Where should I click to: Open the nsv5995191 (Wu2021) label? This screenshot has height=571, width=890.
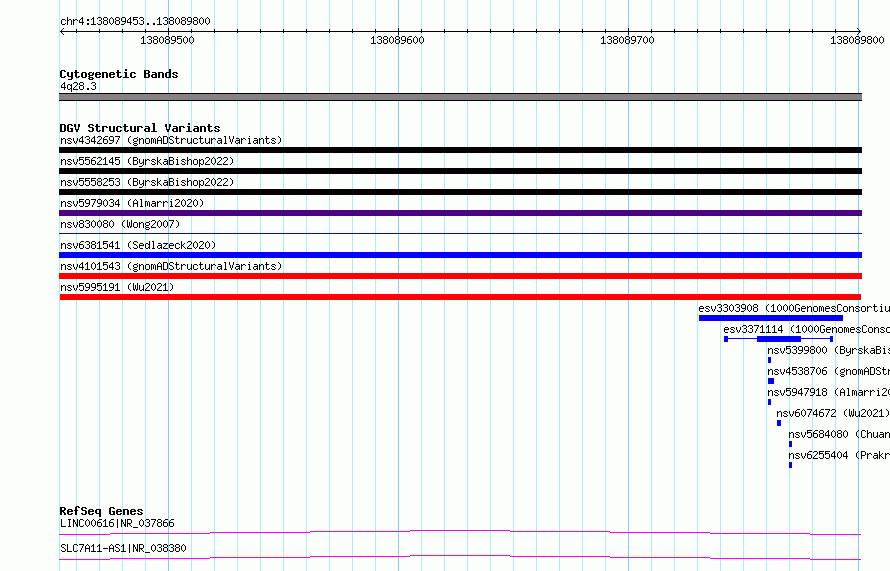pyautogui.click(x=117, y=287)
